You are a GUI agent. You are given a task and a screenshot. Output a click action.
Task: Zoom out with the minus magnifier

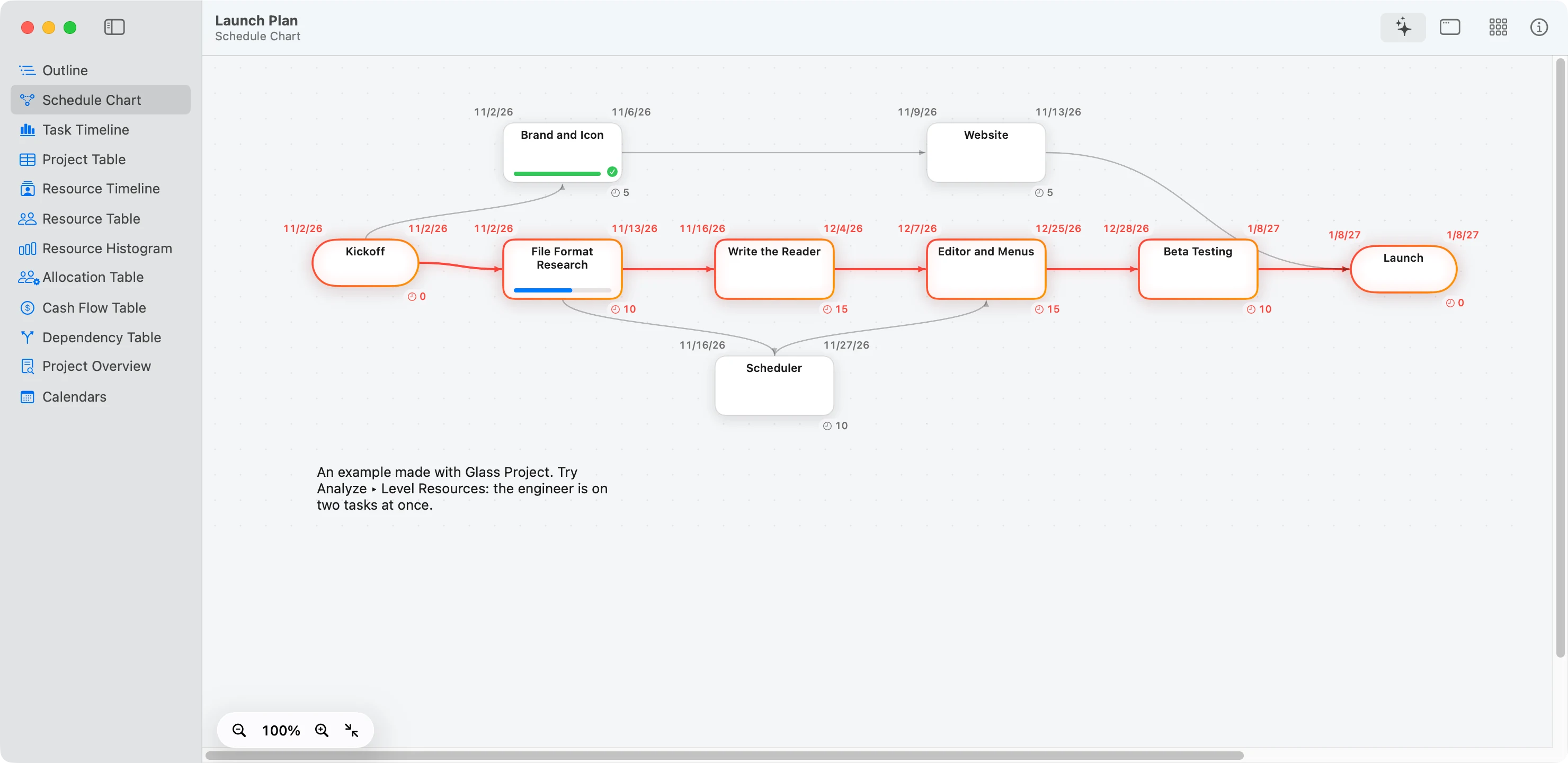point(239,730)
